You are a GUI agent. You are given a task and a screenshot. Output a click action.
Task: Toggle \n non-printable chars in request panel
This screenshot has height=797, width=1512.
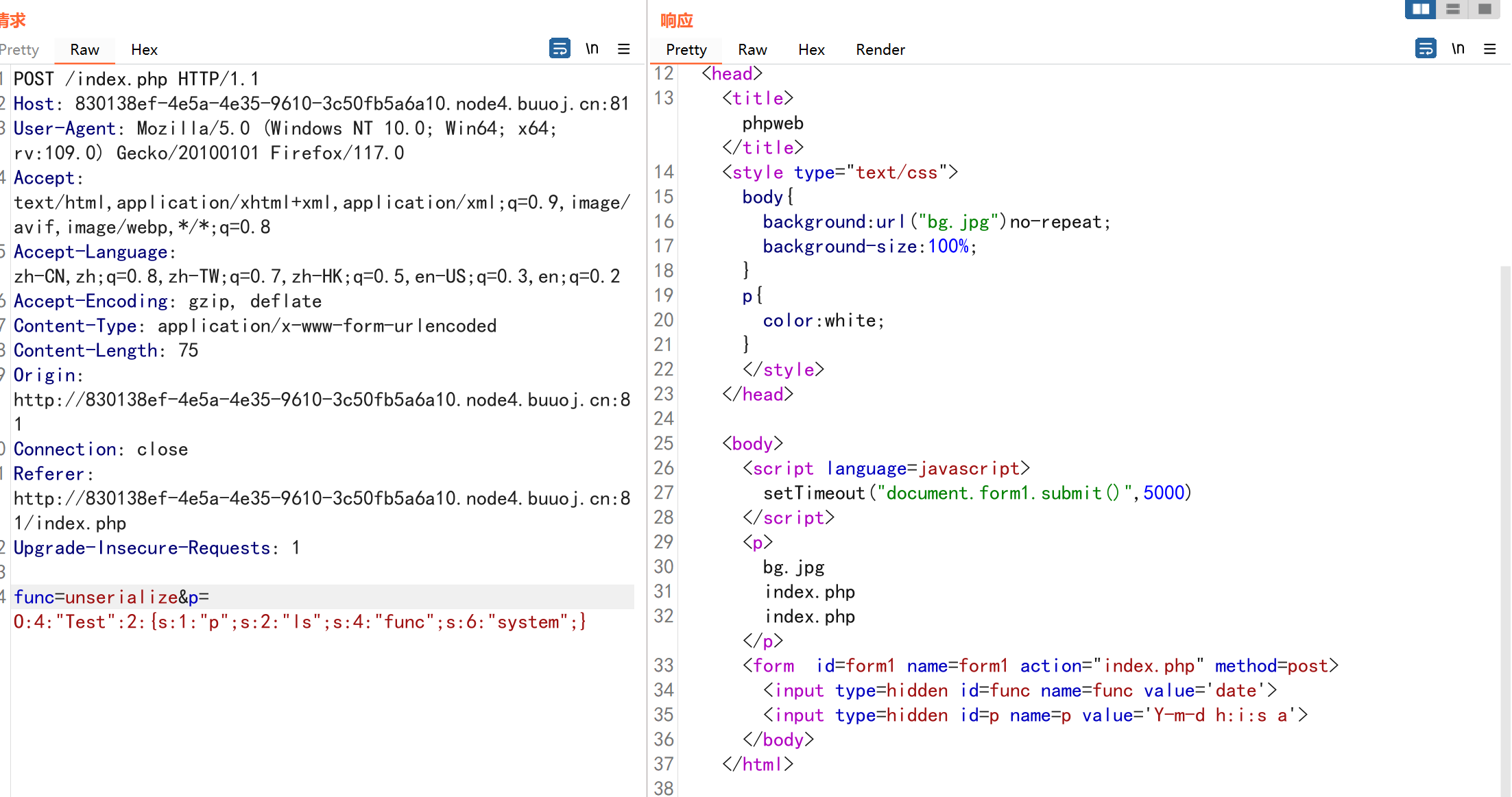pyautogui.click(x=592, y=49)
